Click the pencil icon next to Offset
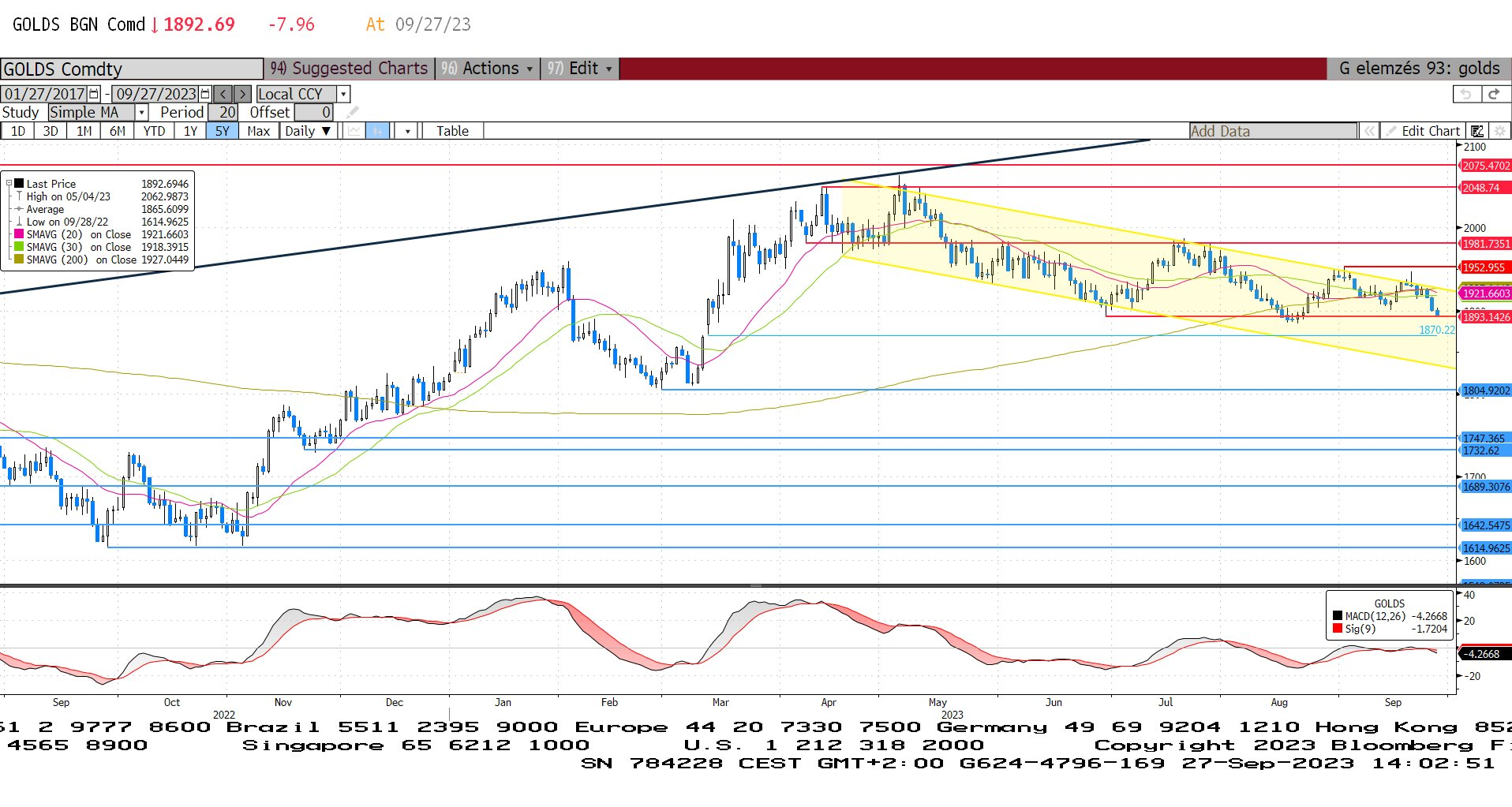The image size is (1512, 807). point(352,112)
